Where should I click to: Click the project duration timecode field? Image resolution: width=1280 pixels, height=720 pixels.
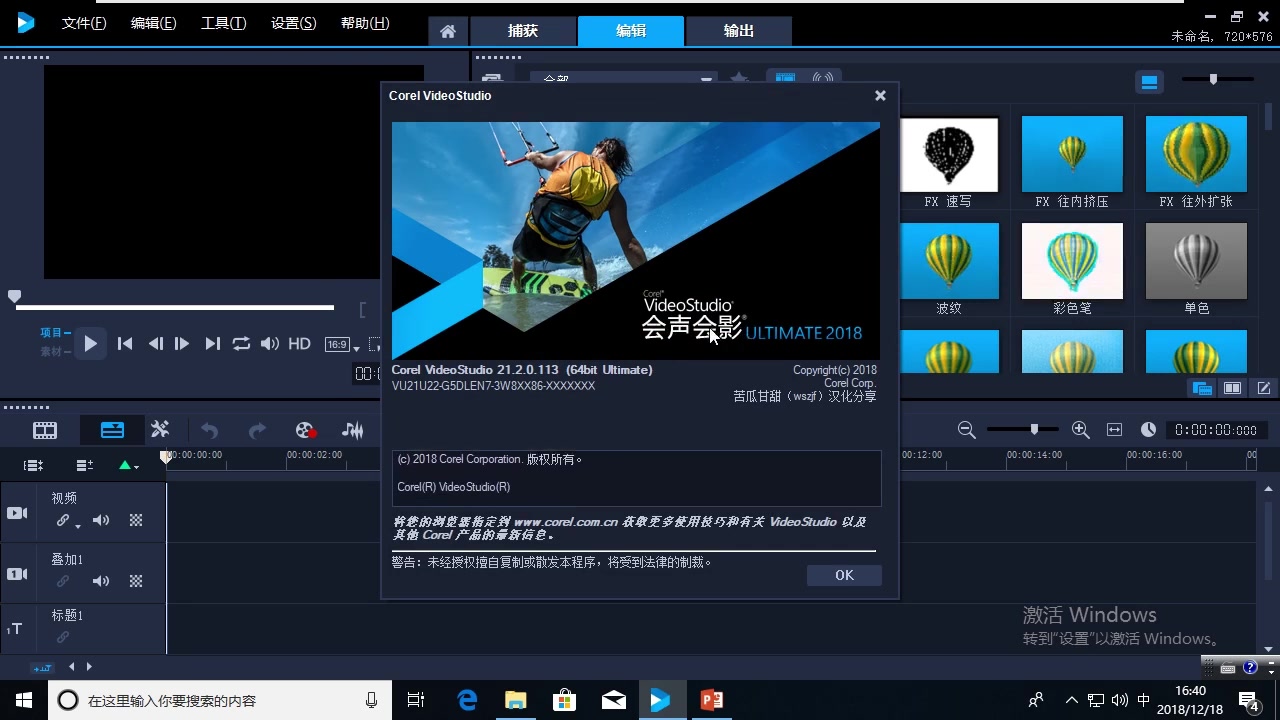(x=1215, y=430)
